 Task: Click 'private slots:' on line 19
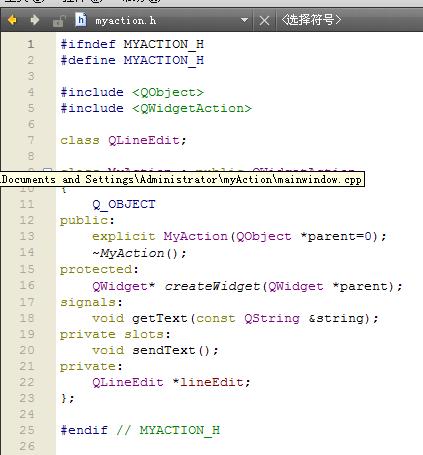(x=115, y=334)
